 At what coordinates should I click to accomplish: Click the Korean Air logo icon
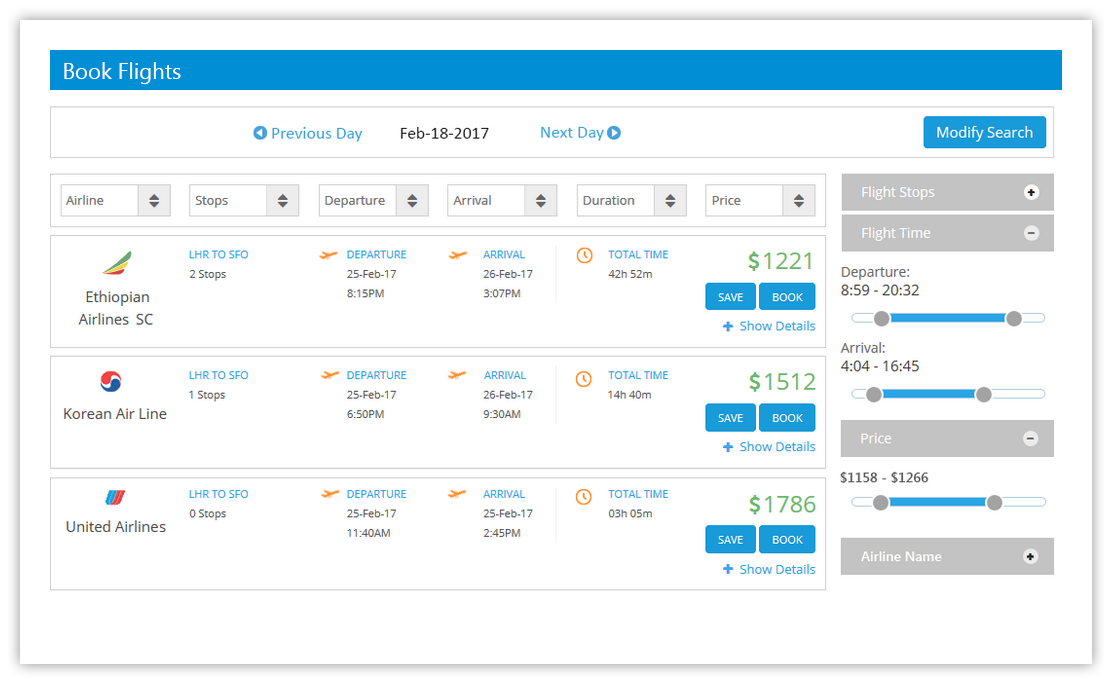pos(111,381)
